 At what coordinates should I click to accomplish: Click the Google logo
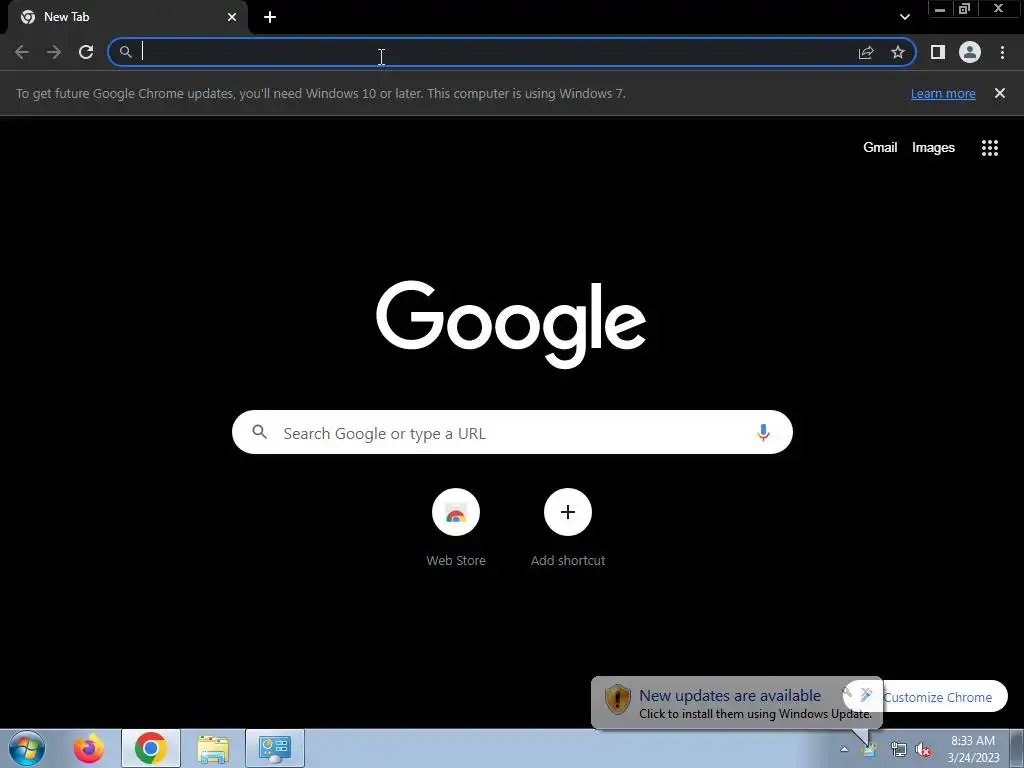coord(511,324)
